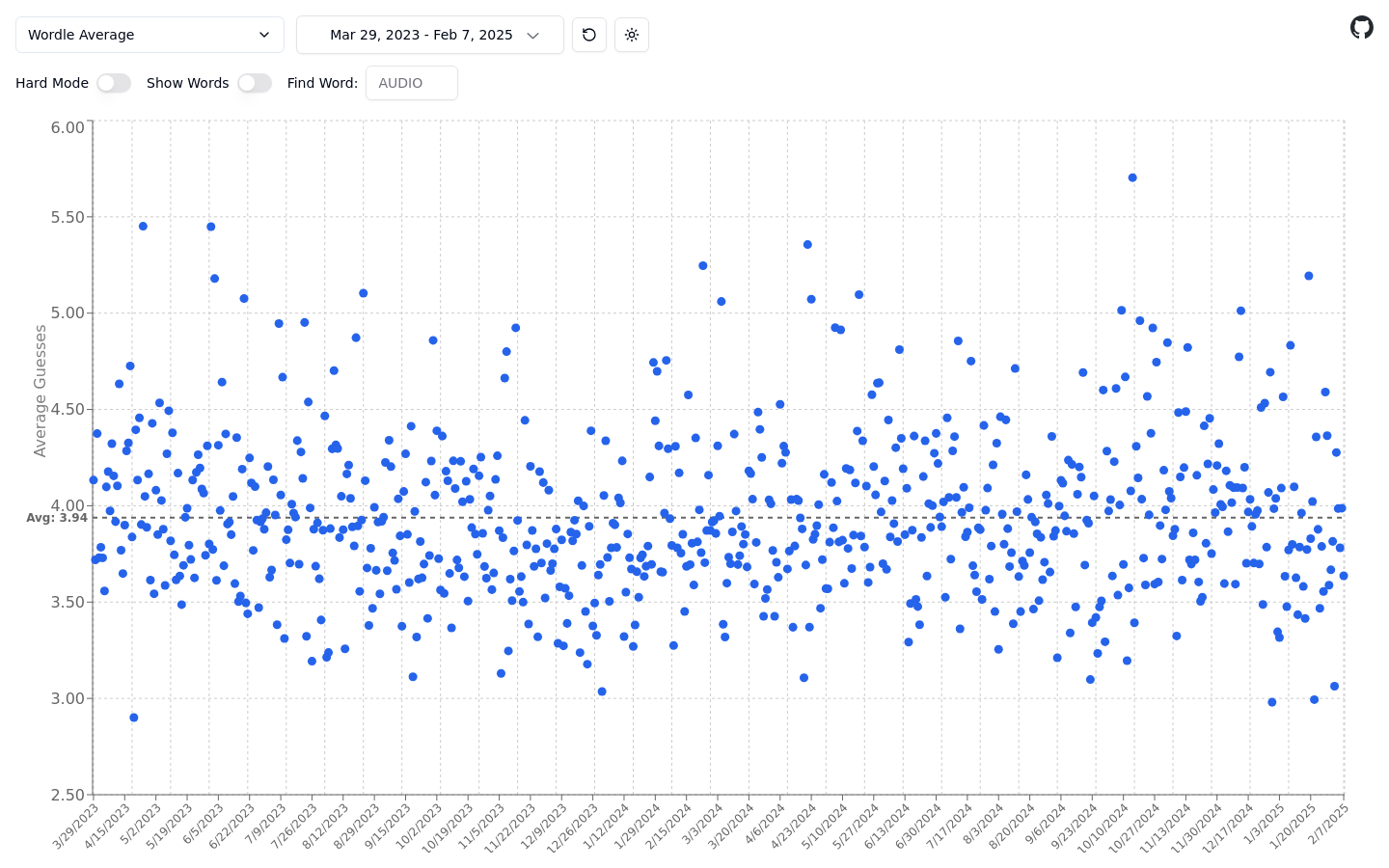Click the "4.50" y-axis value
Image resolution: width=1389 pixels, height=868 pixels.
tap(68, 410)
